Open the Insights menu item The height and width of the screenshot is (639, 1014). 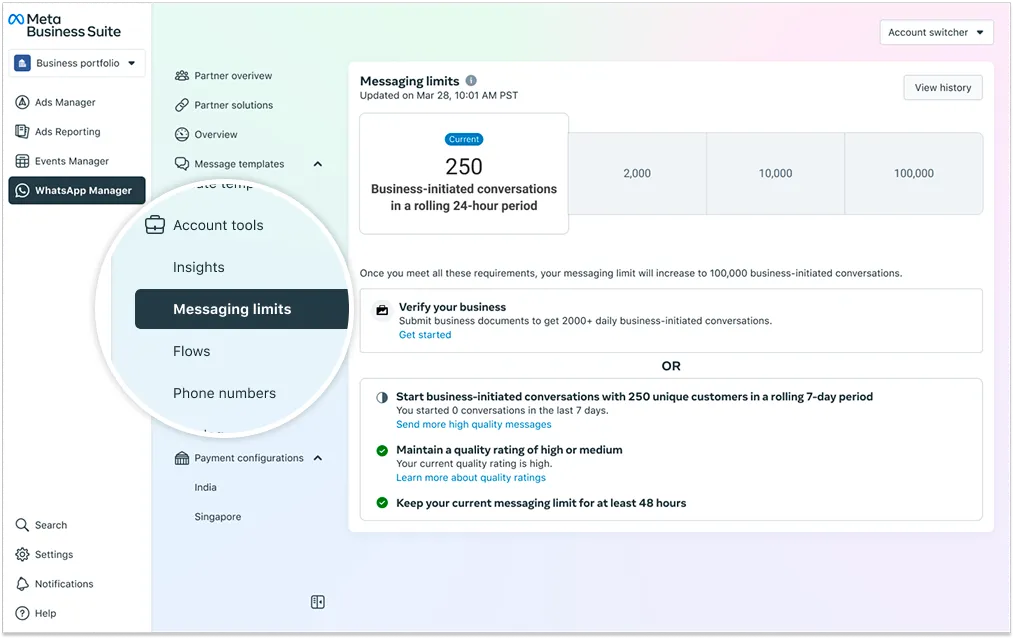(x=198, y=267)
